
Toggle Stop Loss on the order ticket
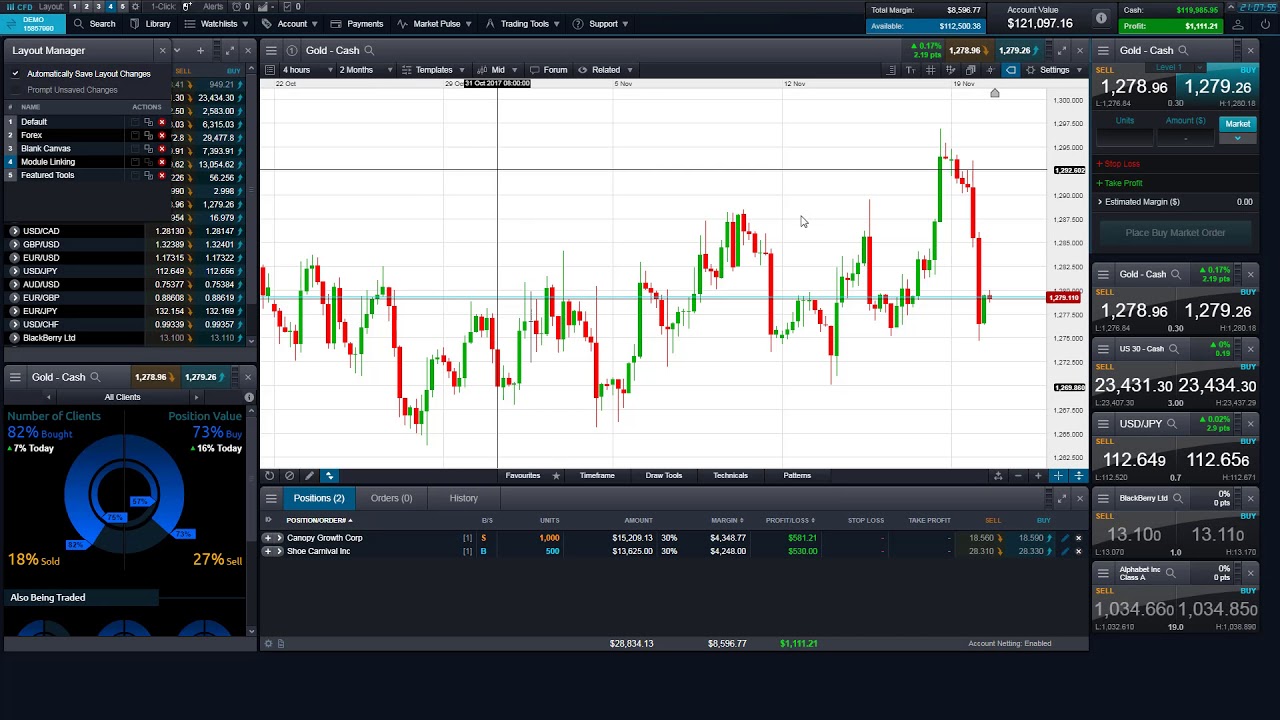point(1118,164)
